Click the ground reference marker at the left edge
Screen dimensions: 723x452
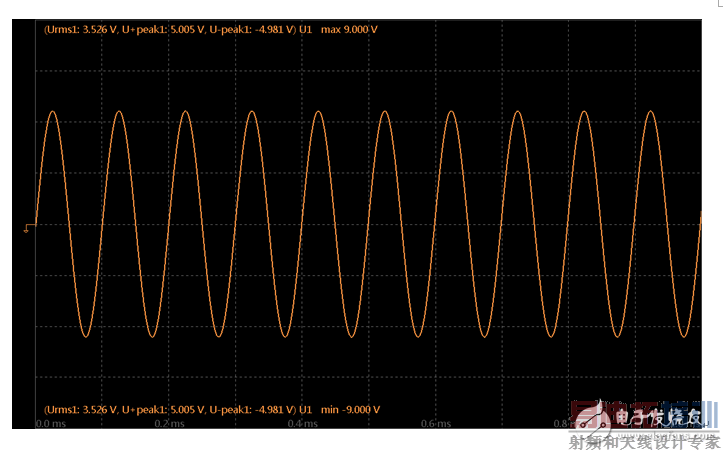click(x=29, y=228)
